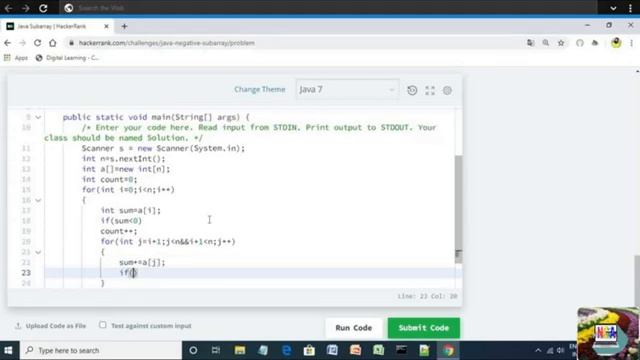Open Chrome's three-dot menu
This screenshot has height=360, width=640.
[x=631, y=43]
